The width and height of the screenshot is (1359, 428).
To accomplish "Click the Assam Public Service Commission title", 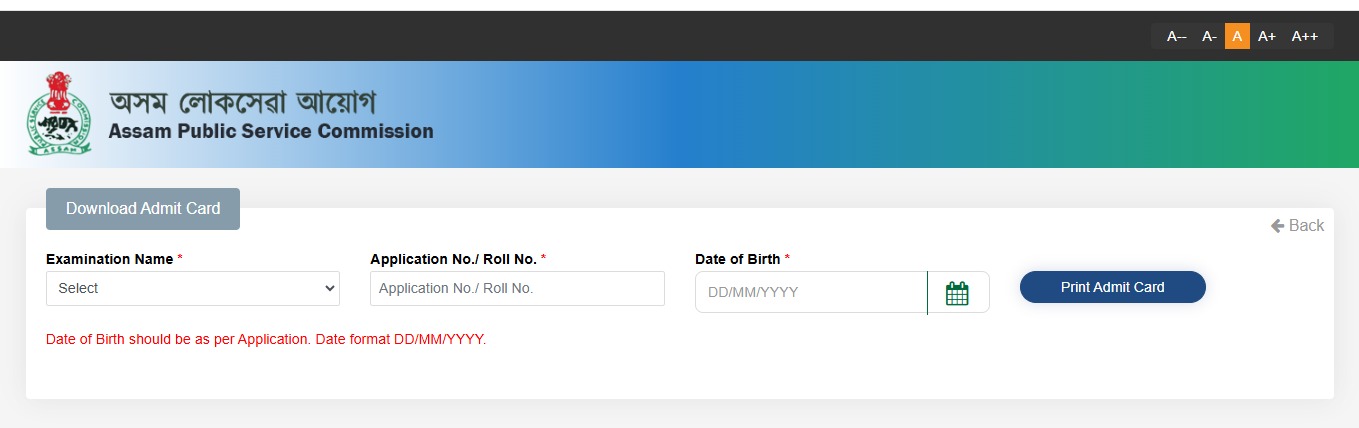I will [271, 131].
